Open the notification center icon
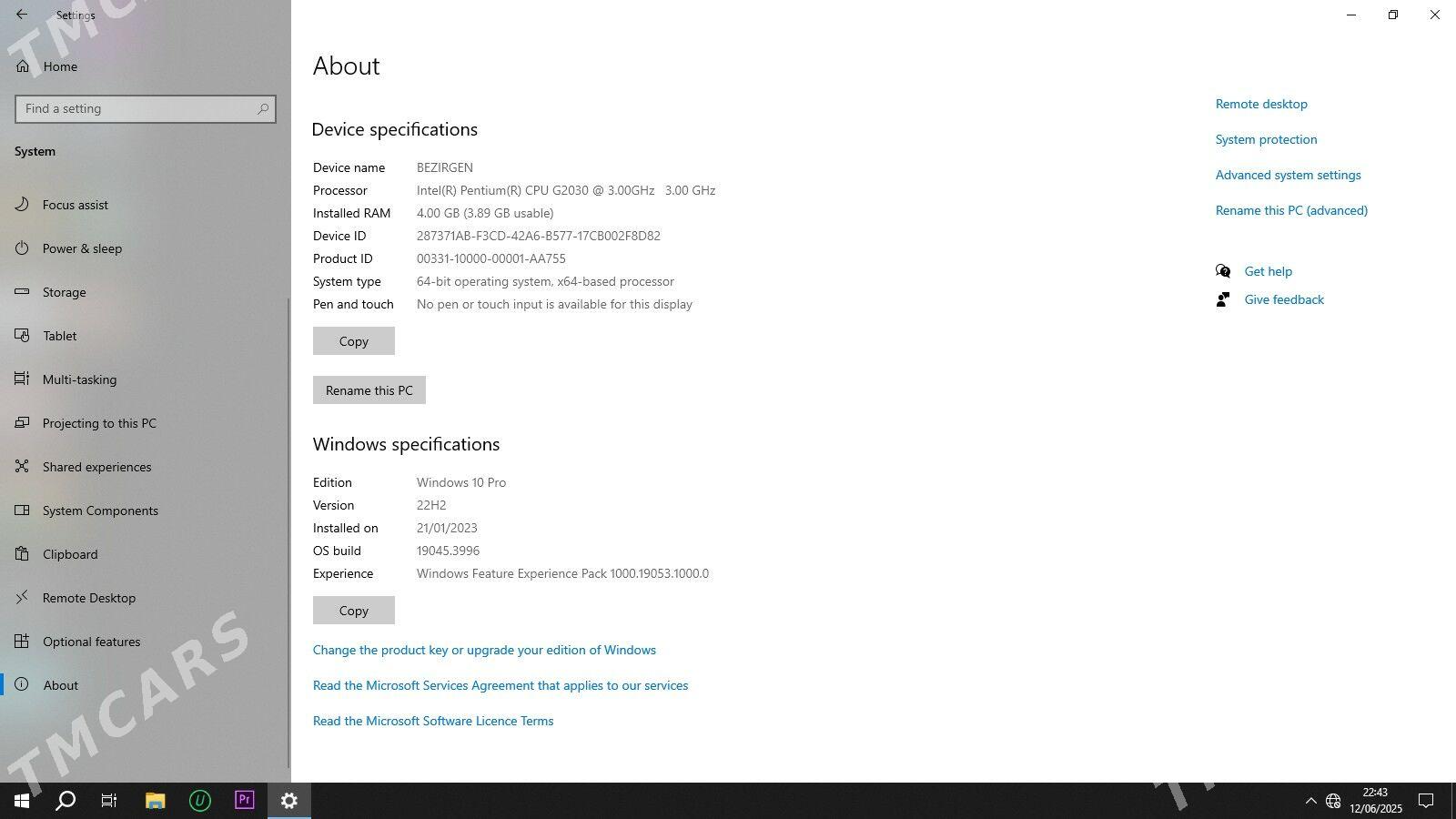The height and width of the screenshot is (819, 1456). [x=1426, y=801]
